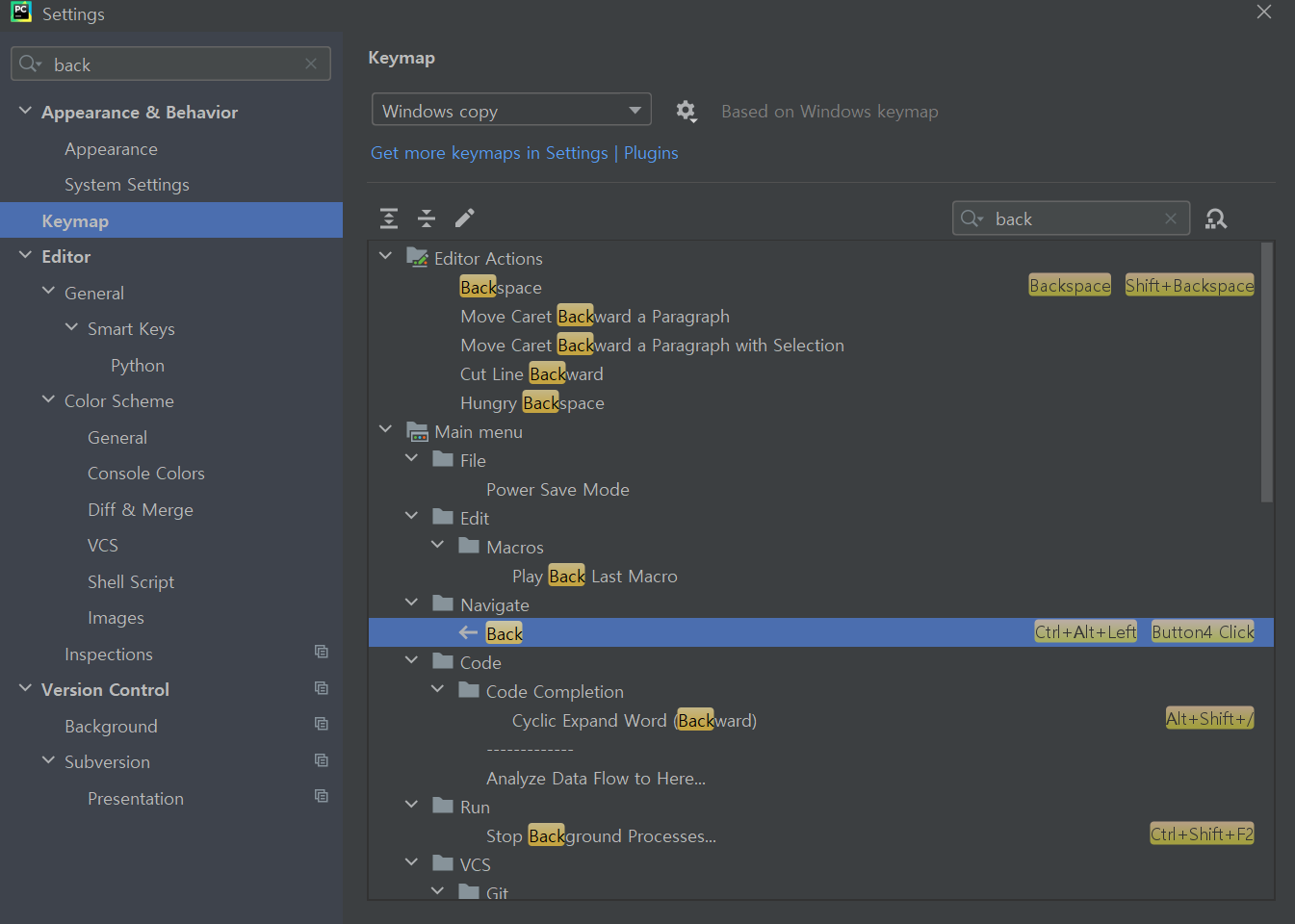Viewport: 1295px width, 924px height.
Task: Click the Shift+Backspace shortcut badge
Action: pyautogui.click(x=1189, y=286)
